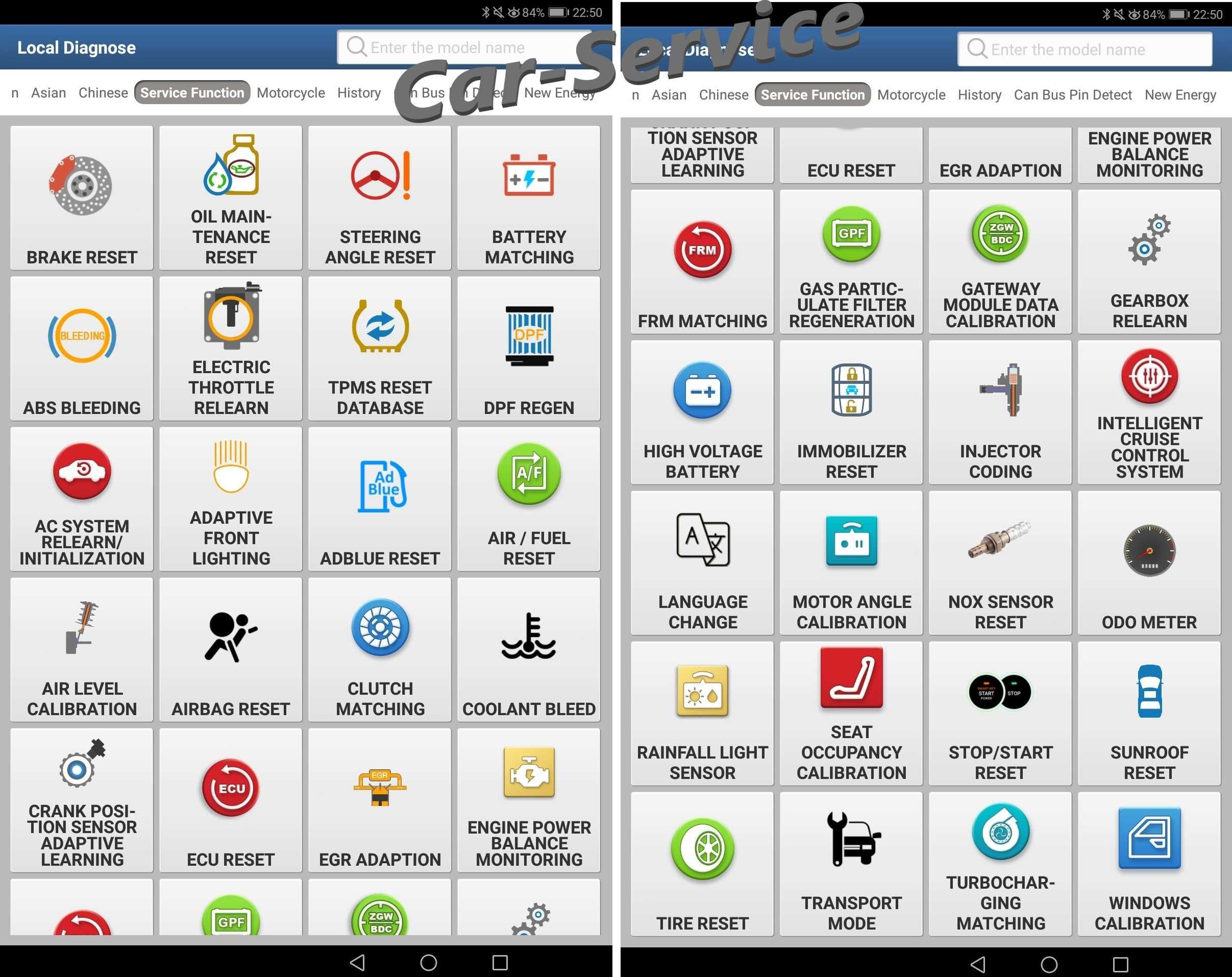
Task: Click the Chinese vehicle category
Action: (x=104, y=94)
